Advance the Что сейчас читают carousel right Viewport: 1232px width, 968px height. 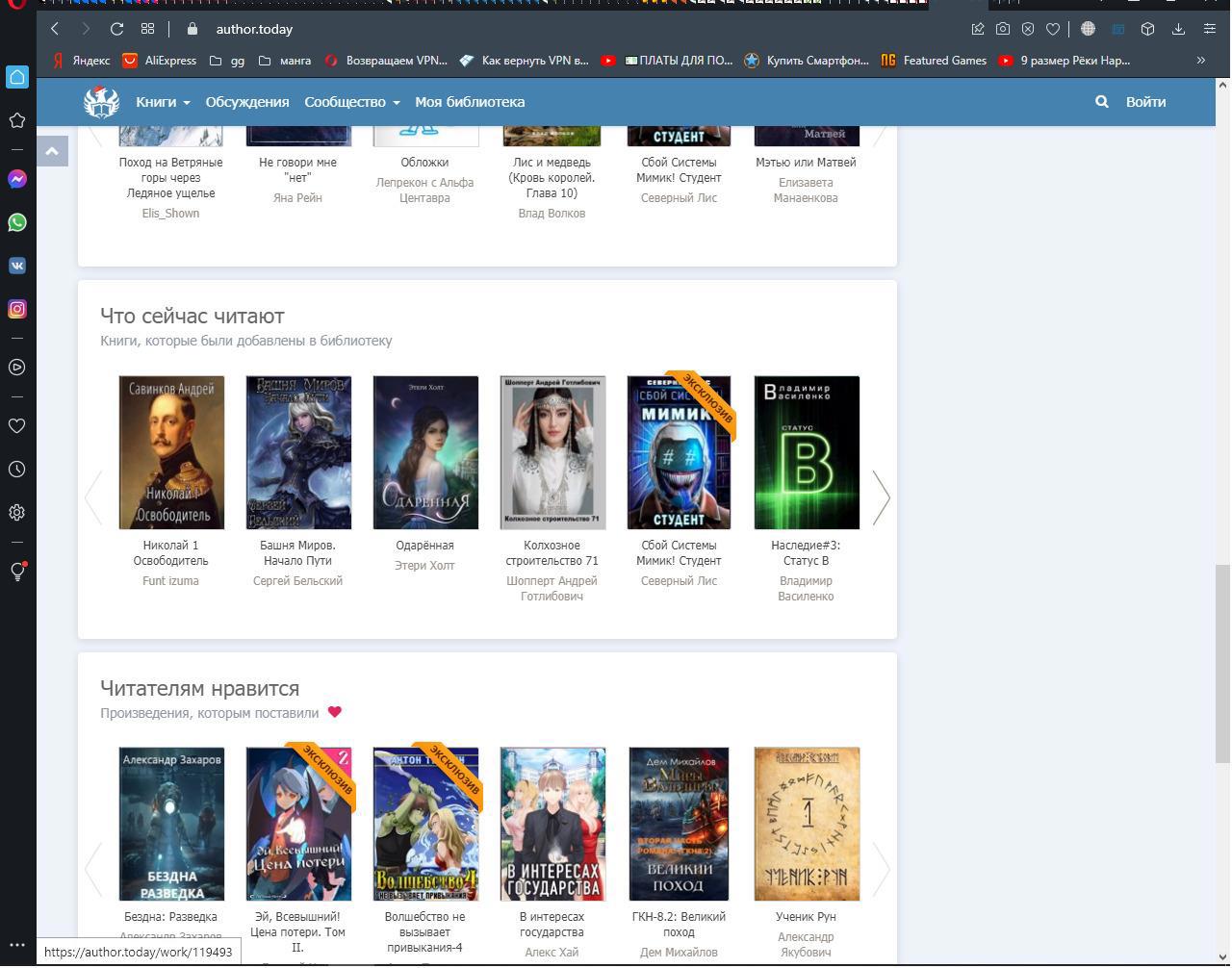(881, 497)
